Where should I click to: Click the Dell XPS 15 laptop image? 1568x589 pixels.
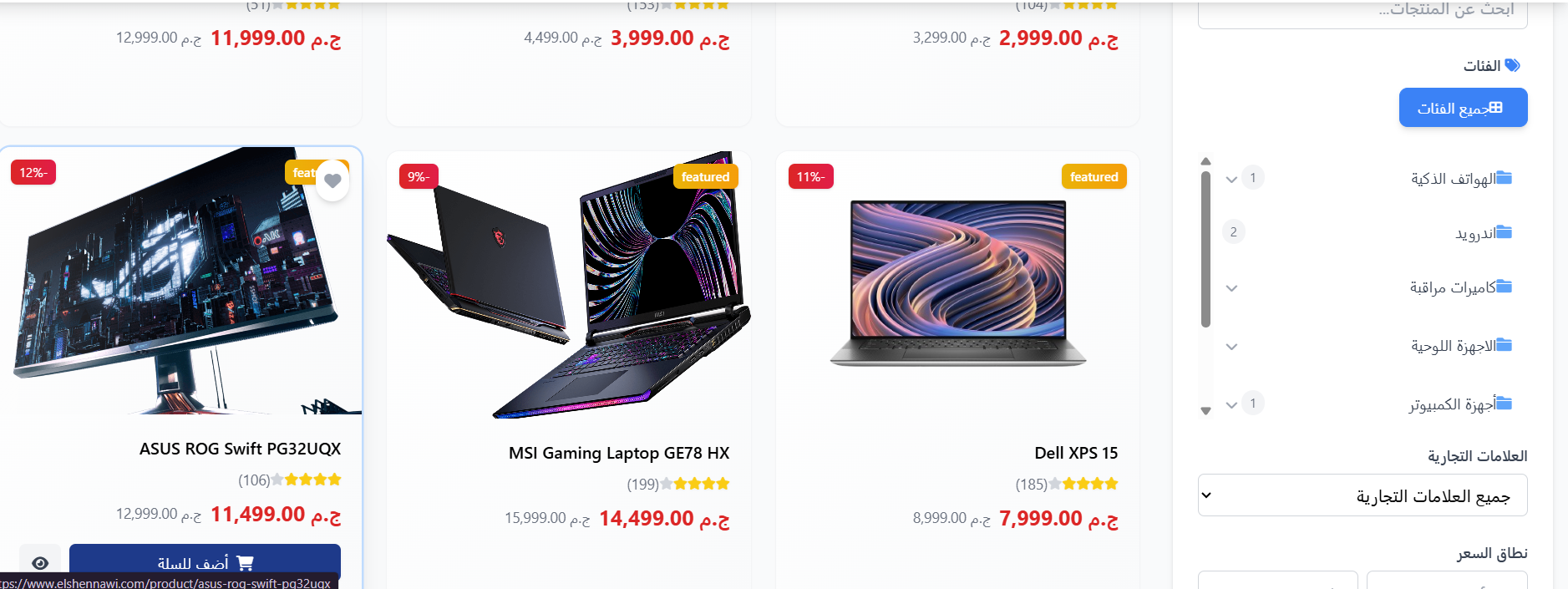point(958,283)
